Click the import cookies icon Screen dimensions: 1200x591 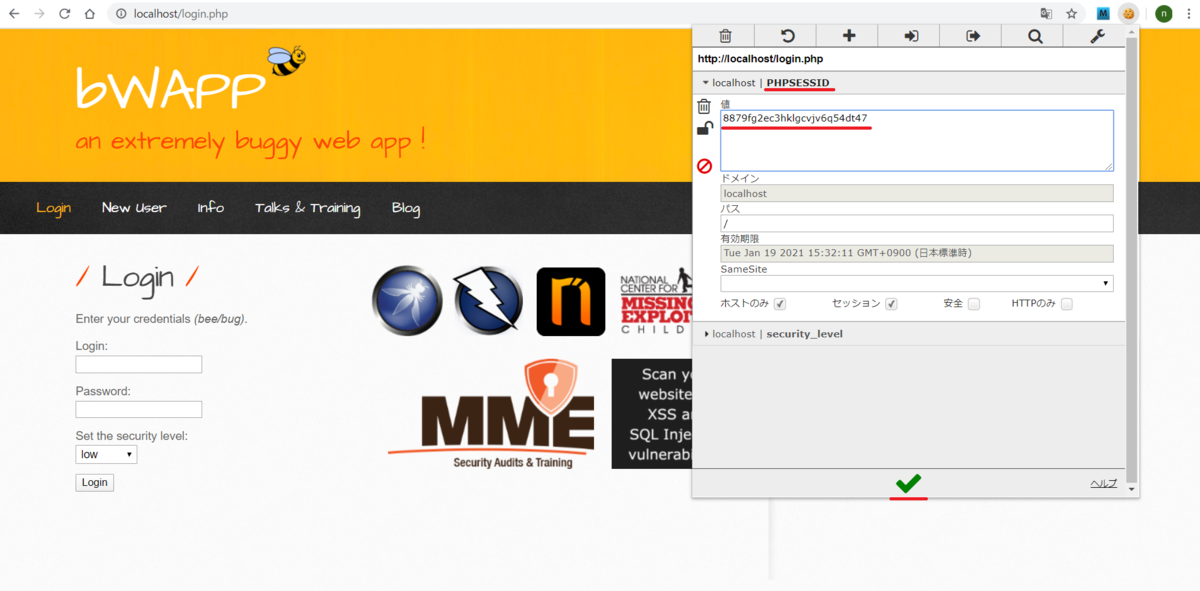point(911,36)
